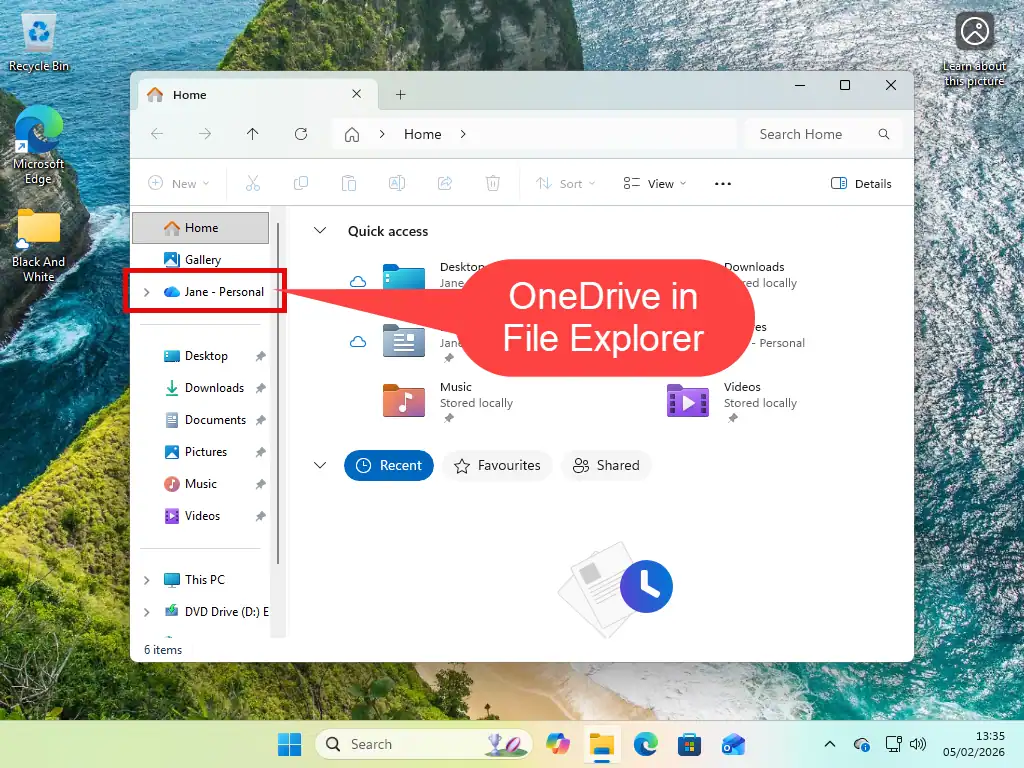
Task: Select the Cut icon on the toolbar
Action: [x=253, y=183]
